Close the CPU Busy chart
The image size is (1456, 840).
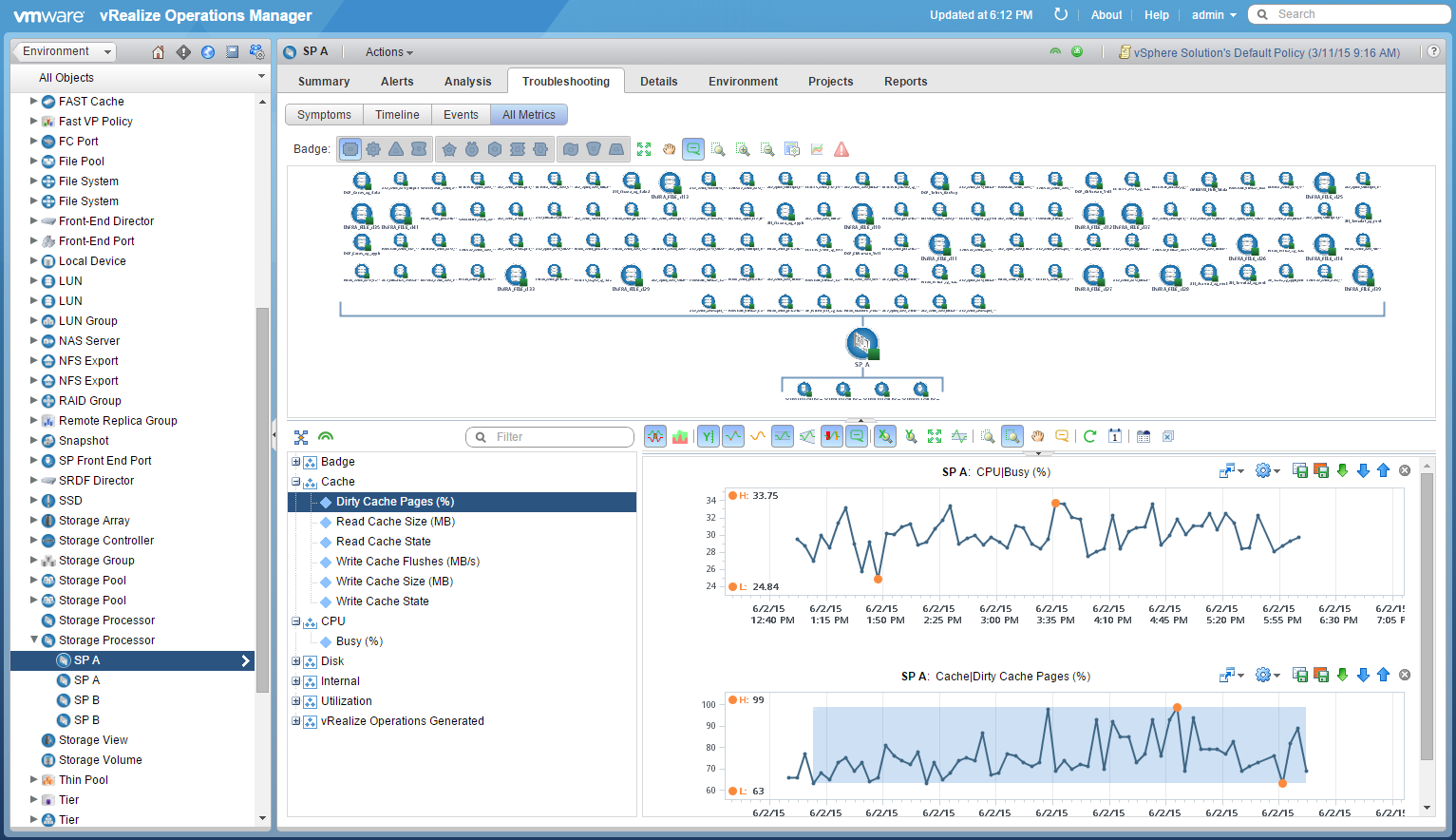click(1405, 470)
